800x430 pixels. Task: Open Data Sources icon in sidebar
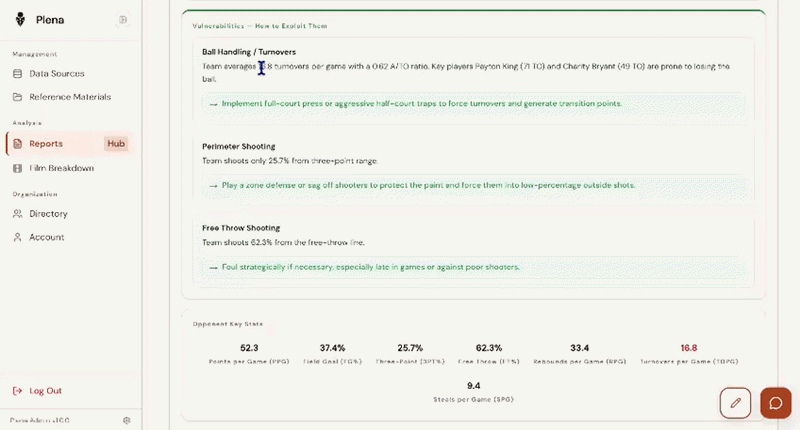tap(18, 73)
